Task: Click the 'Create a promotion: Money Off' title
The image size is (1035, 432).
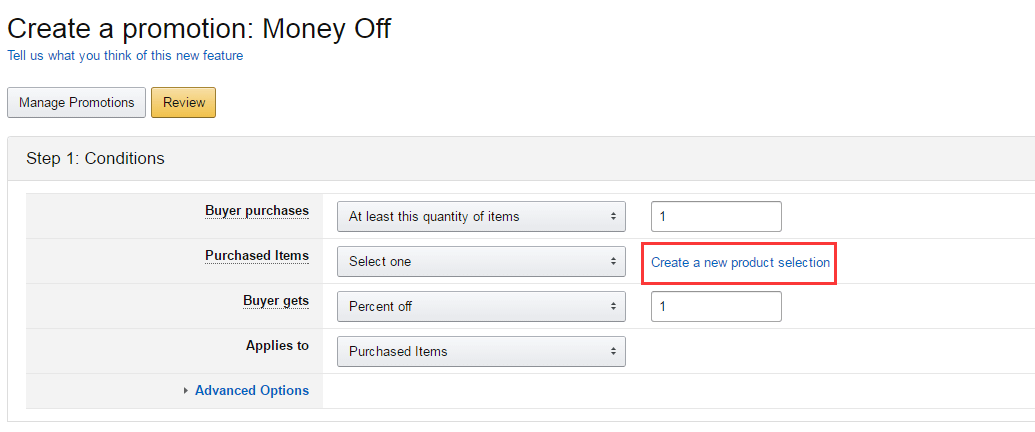Action: point(199,28)
